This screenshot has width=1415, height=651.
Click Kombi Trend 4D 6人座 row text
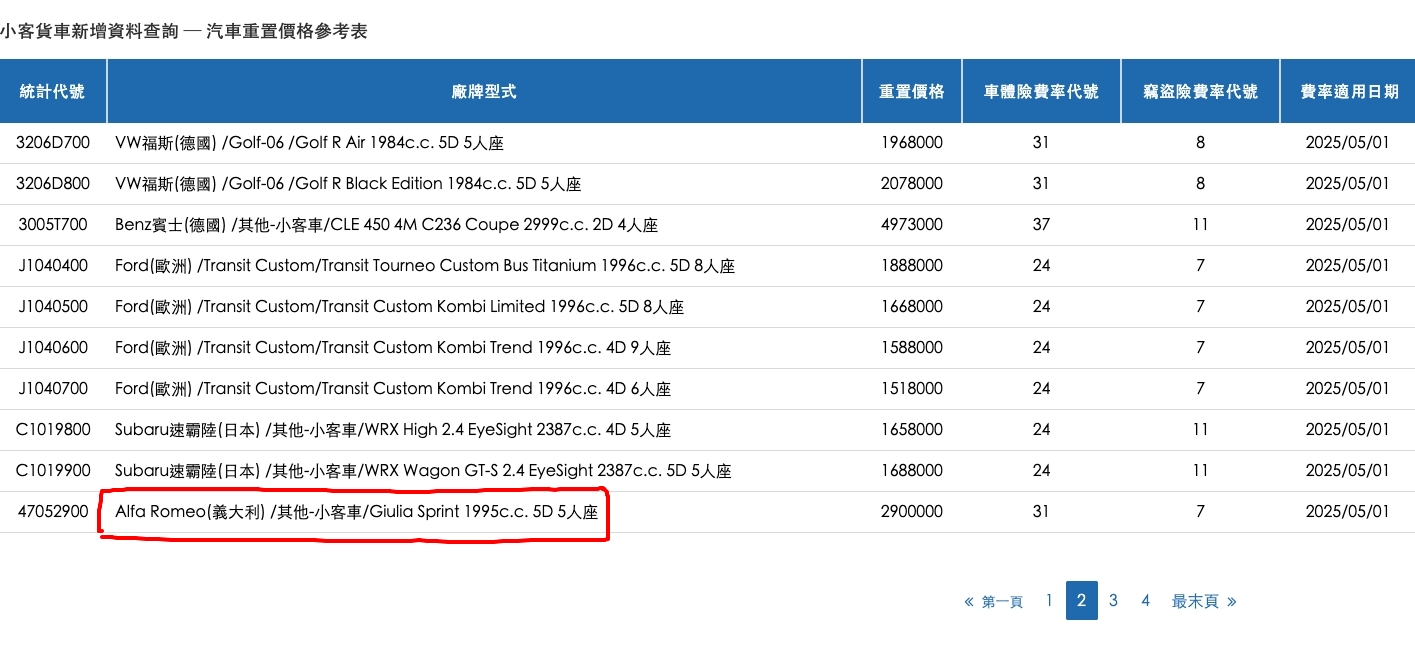click(x=393, y=389)
